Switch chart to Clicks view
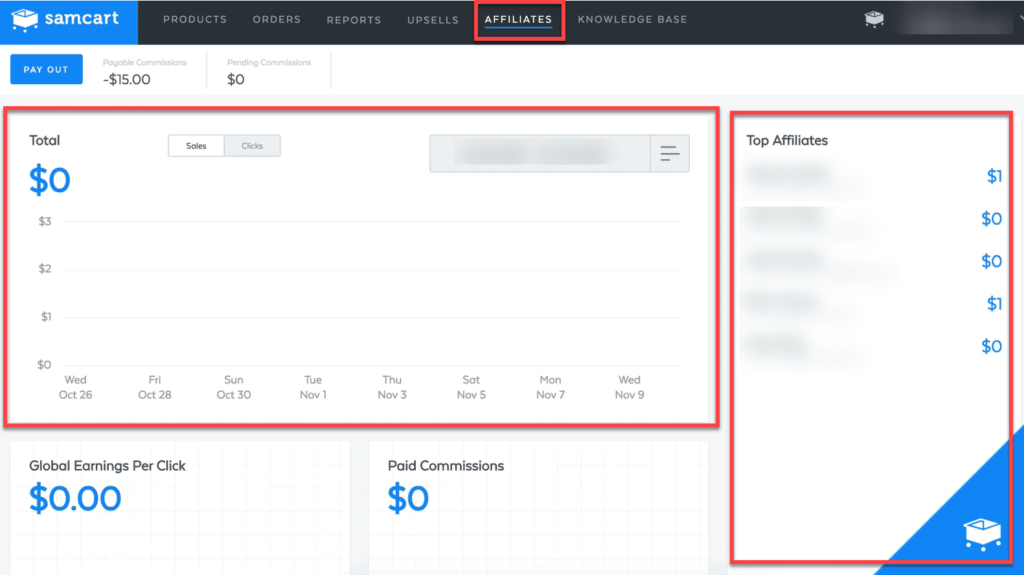The image size is (1024, 575). (x=252, y=146)
